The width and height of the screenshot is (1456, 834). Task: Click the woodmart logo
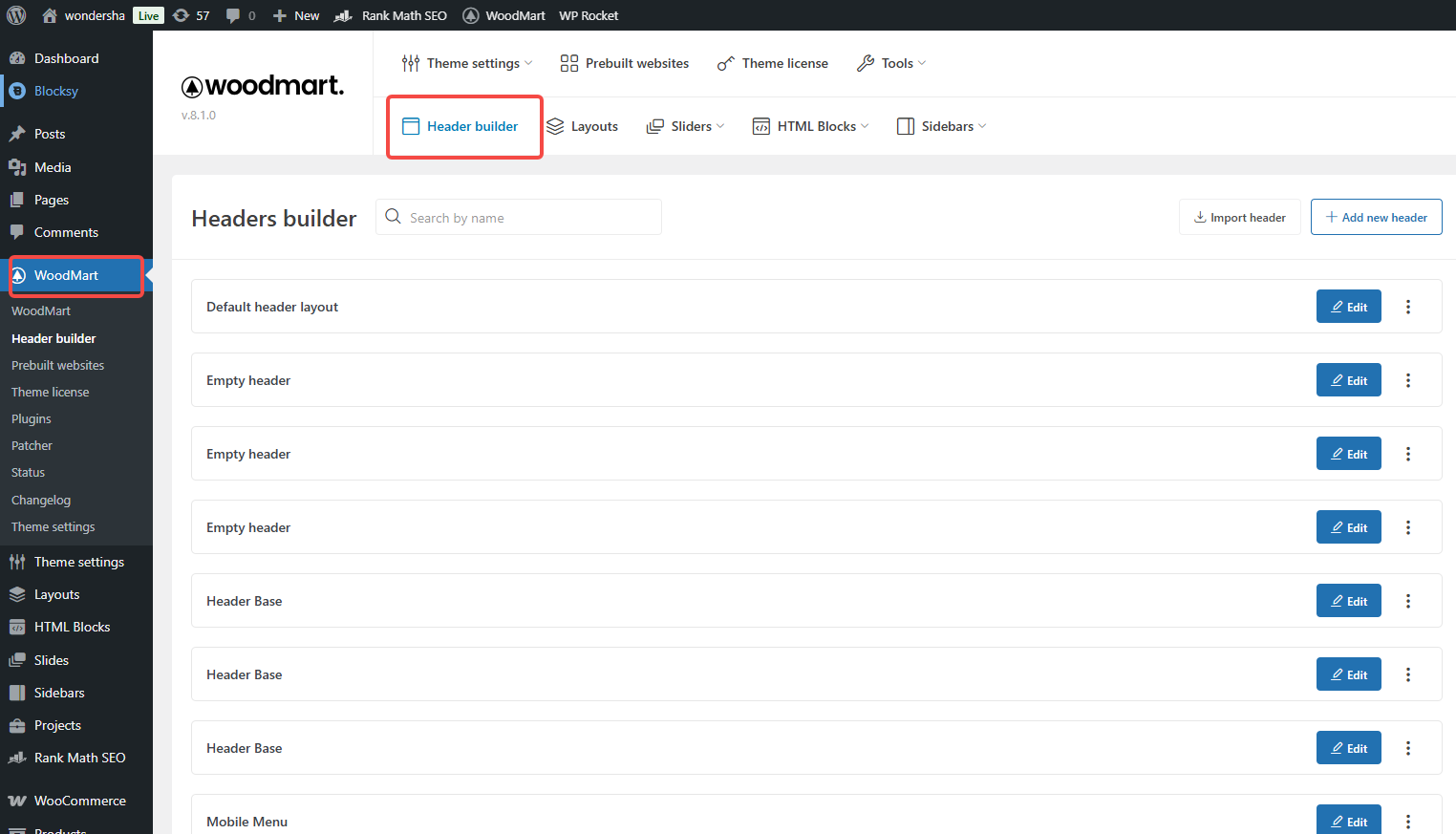pyautogui.click(x=263, y=86)
